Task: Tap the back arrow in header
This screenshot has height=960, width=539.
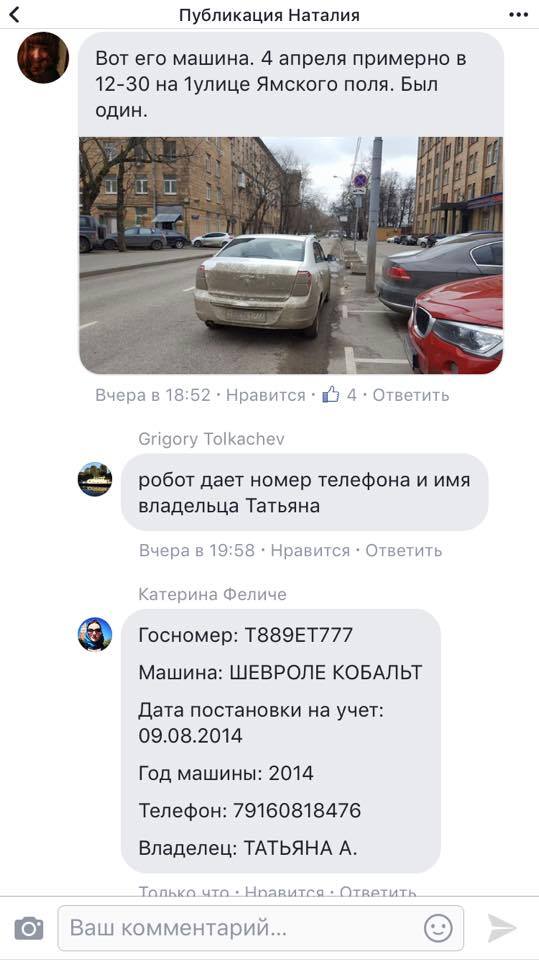Action: click(13, 15)
